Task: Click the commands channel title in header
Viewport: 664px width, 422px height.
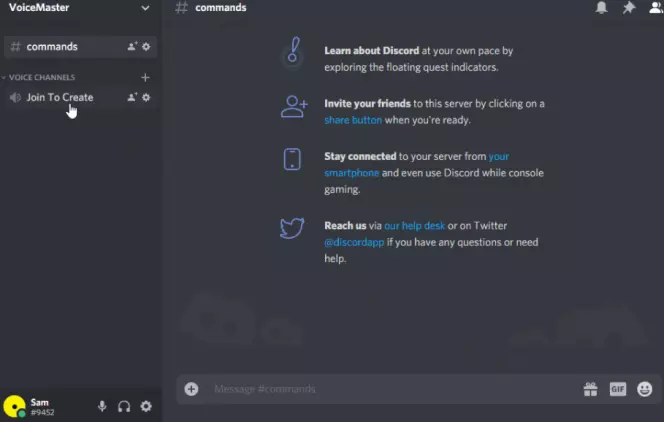Action: coord(221,8)
